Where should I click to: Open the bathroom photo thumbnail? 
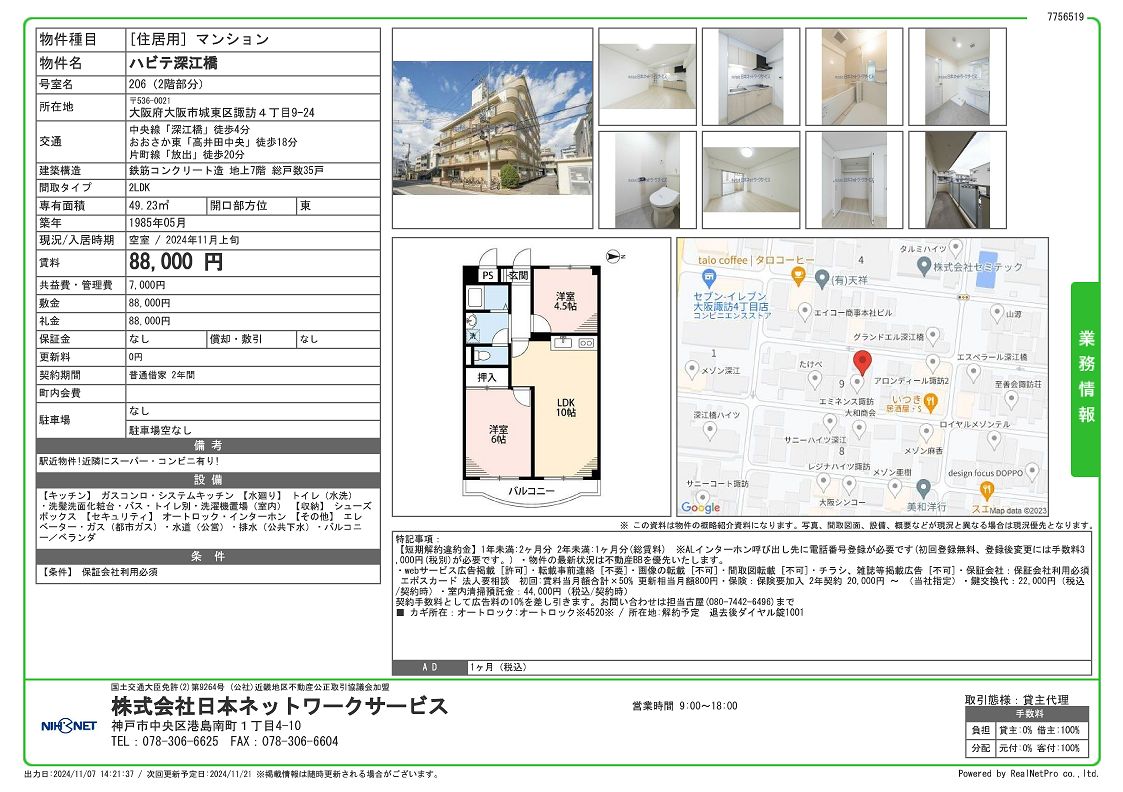tap(854, 77)
